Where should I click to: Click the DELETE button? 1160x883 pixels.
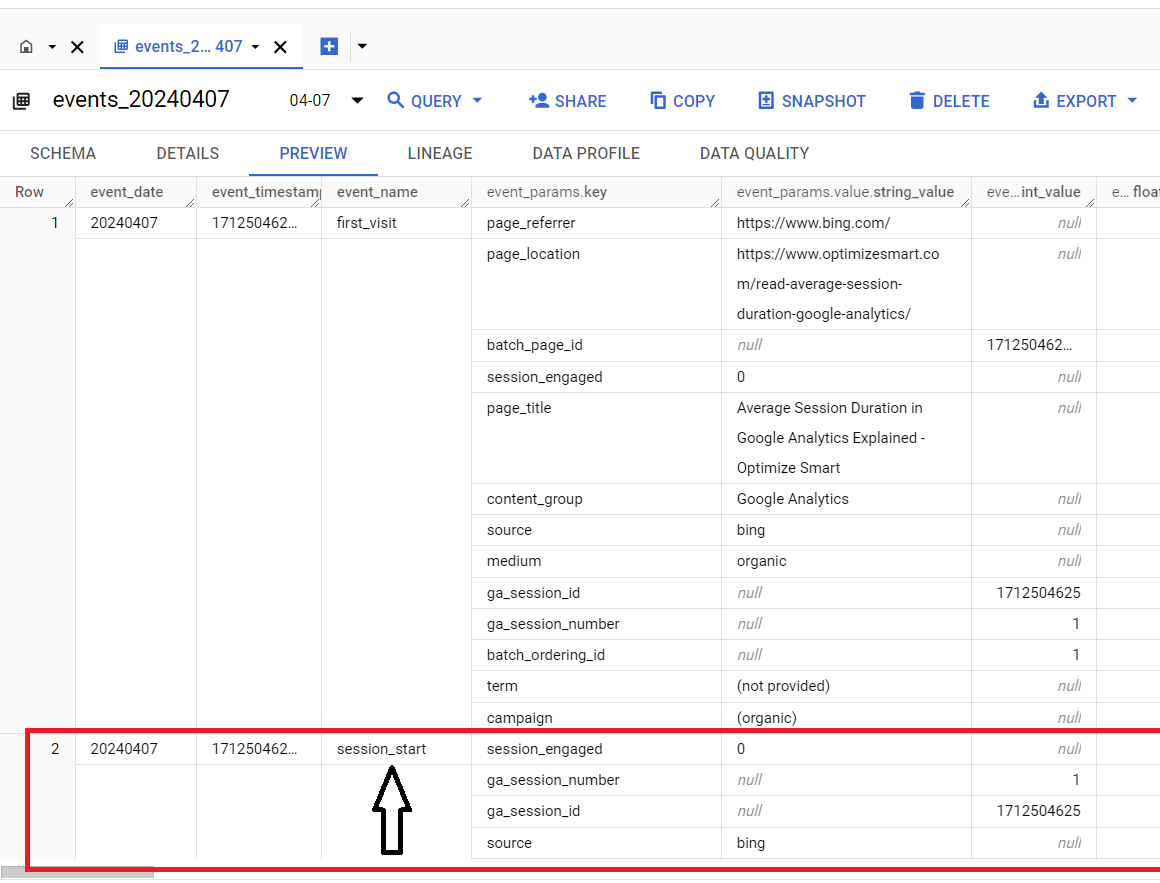pos(949,101)
